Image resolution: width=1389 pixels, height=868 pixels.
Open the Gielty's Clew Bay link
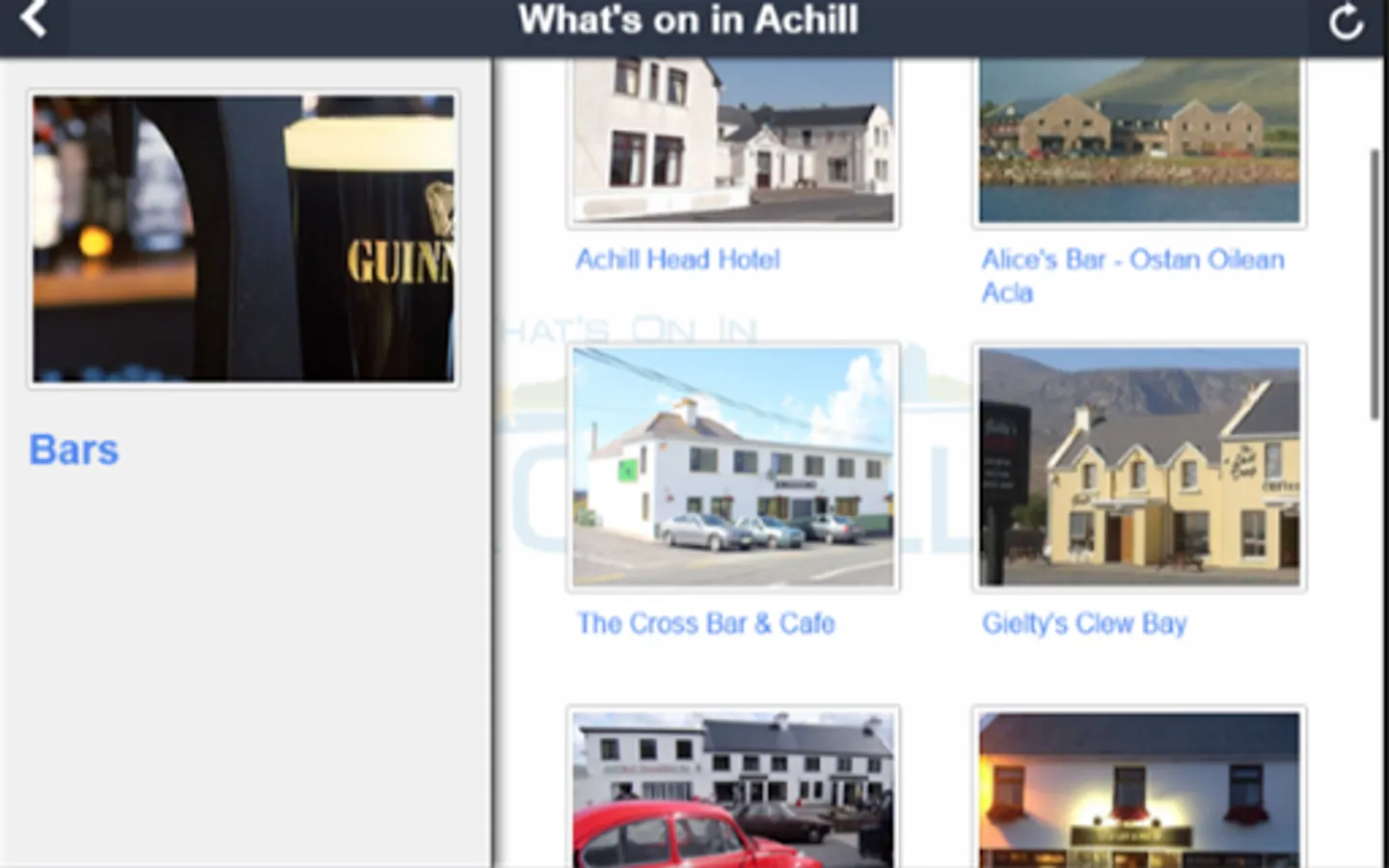pyautogui.click(x=1084, y=624)
